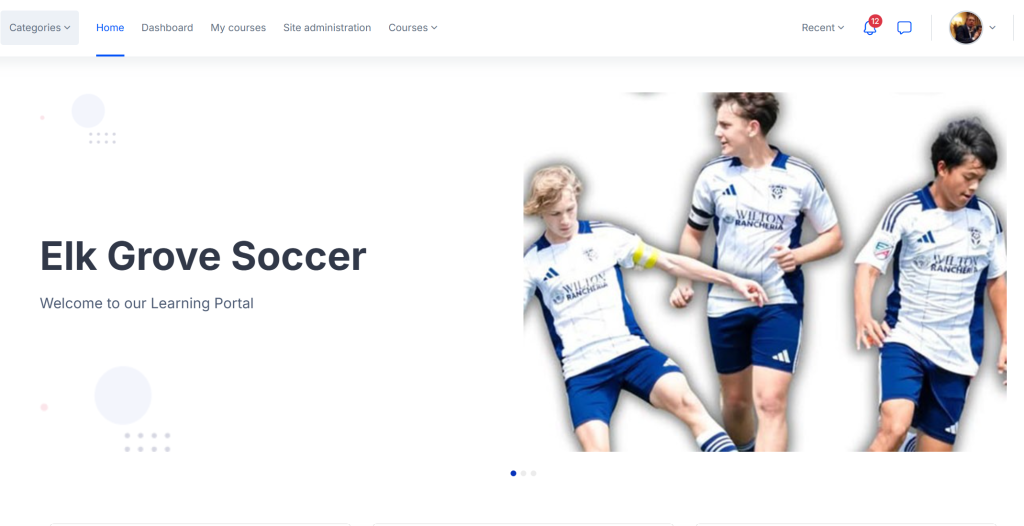The height and width of the screenshot is (526, 1024).
Task: Navigate to My courses
Action: [x=238, y=27]
